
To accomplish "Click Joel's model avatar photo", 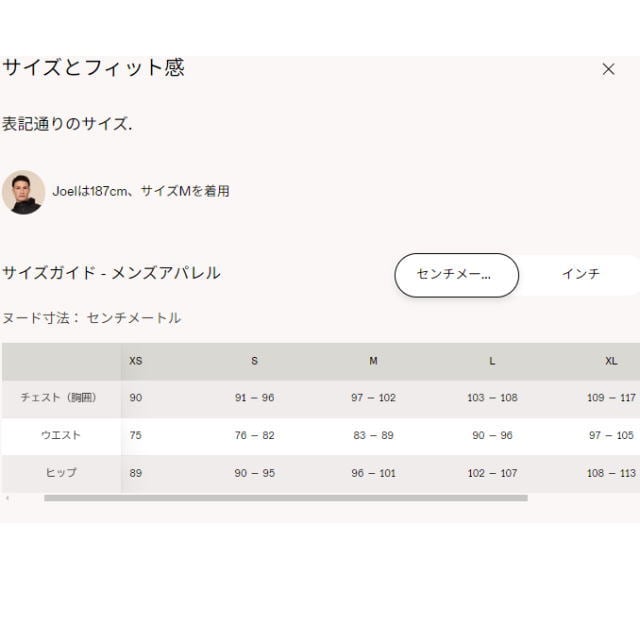I will coord(23,192).
